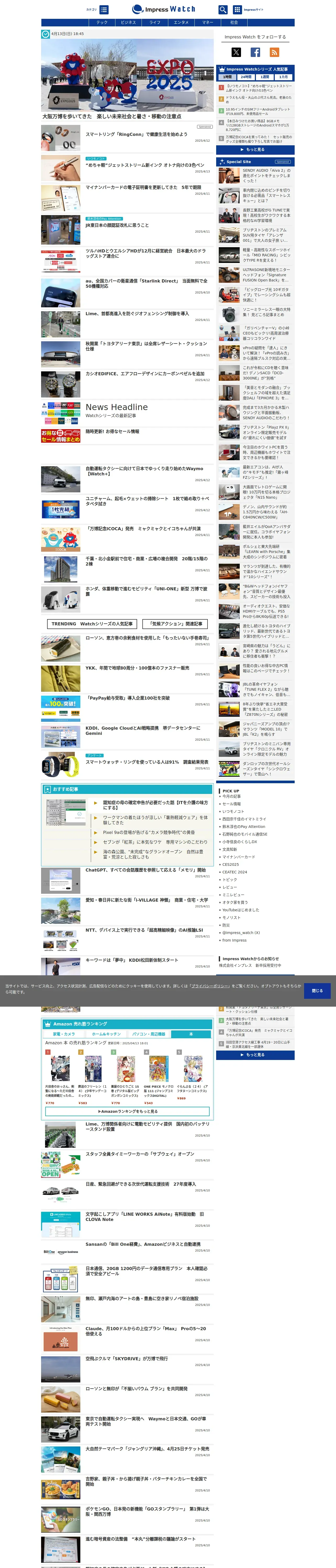The height and width of the screenshot is (1568, 336).
Task: Select the エンタメ navigation tab
Action: coord(181,22)
